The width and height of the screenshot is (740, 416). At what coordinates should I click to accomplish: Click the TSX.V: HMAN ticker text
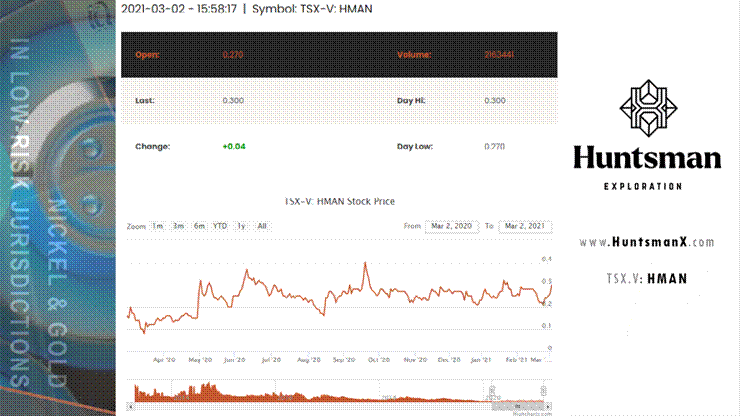pyautogui.click(x=647, y=279)
